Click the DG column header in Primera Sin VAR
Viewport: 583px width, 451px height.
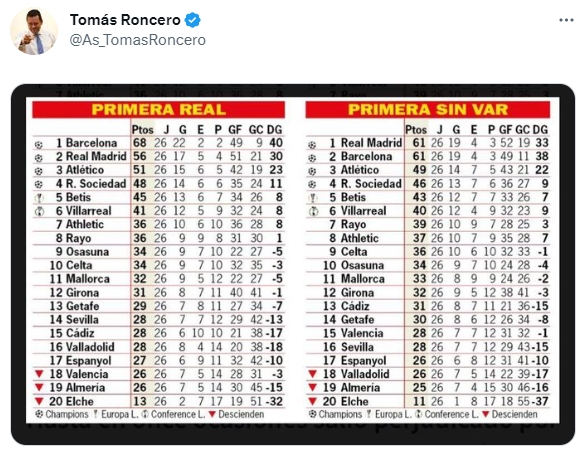click(541, 130)
